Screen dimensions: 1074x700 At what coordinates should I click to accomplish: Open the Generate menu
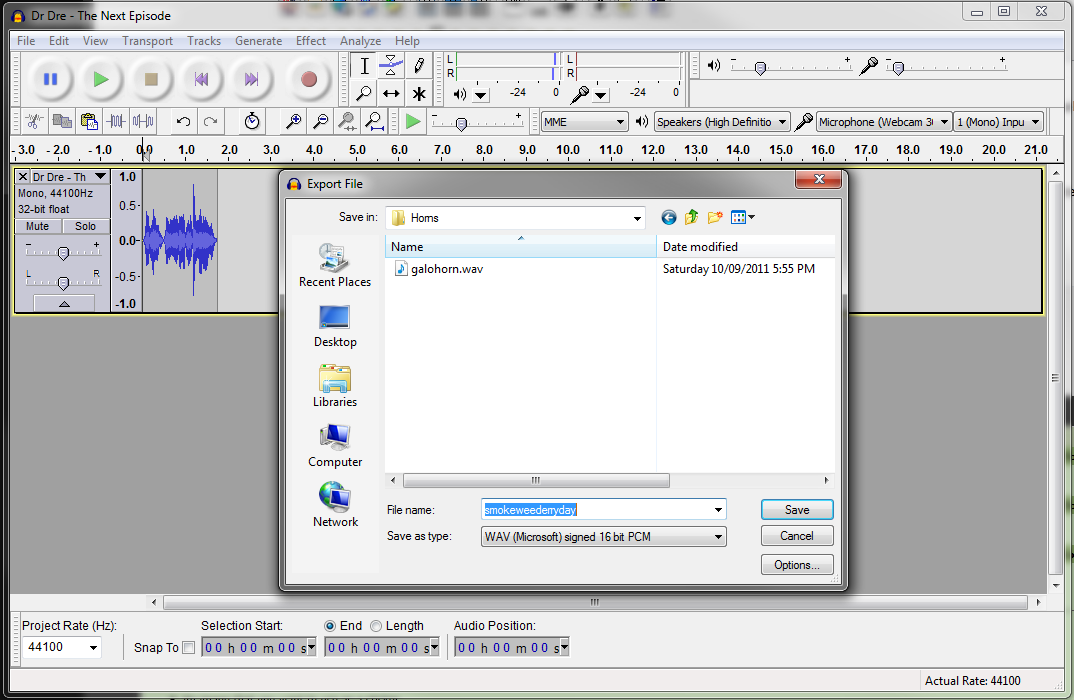pos(258,41)
